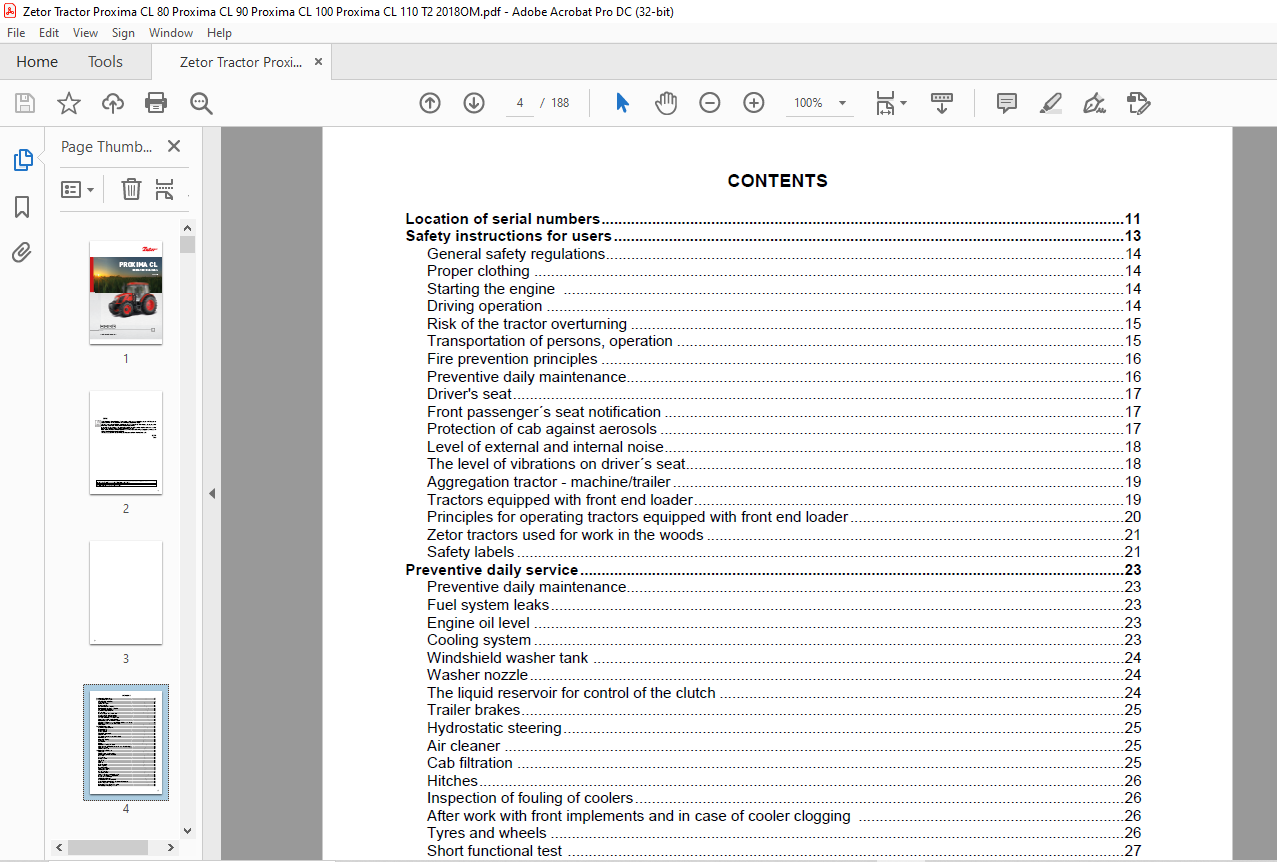This screenshot has height=862, width=1277.
Task: Open thumbnail options dropdown menu
Action: 77,189
